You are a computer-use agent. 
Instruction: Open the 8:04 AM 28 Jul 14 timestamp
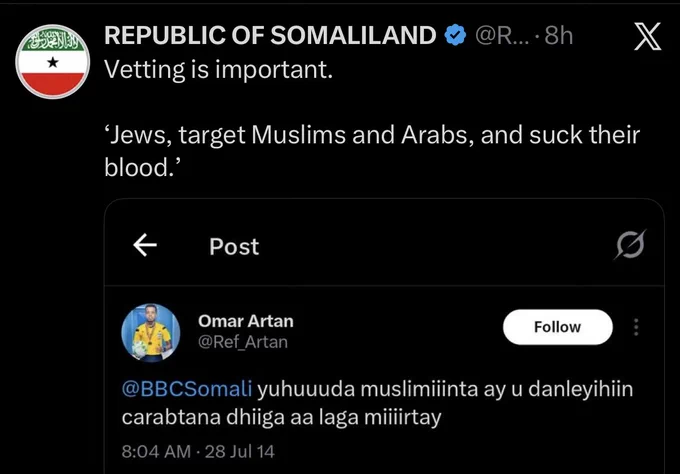(x=198, y=451)
